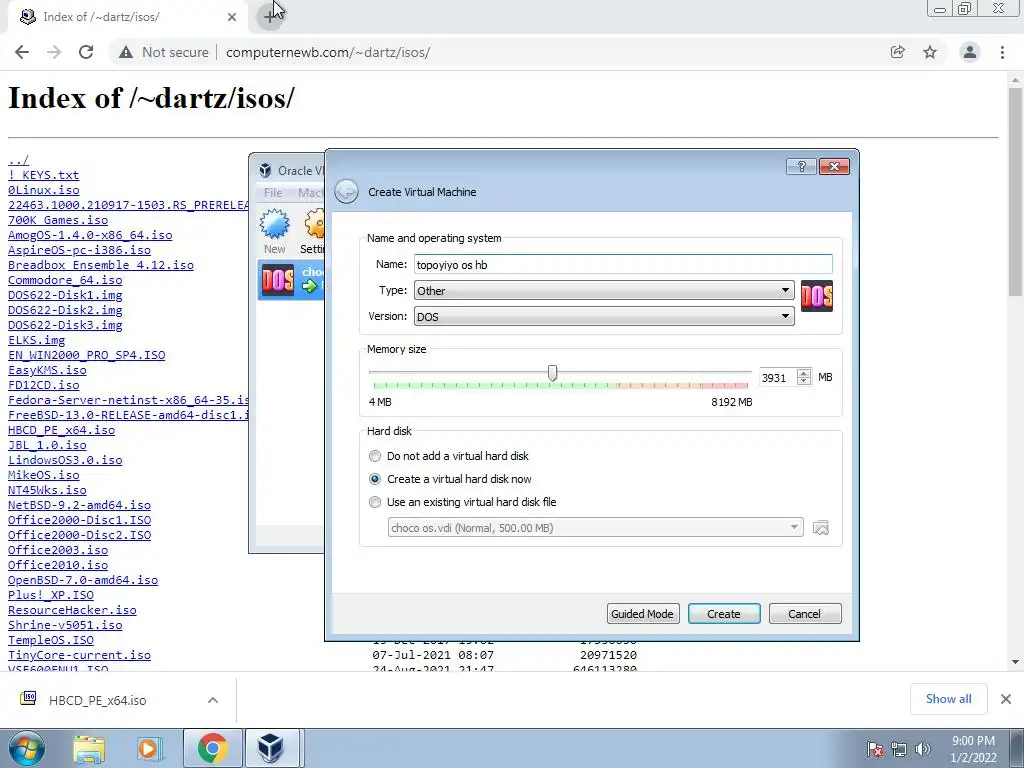Select Create a virtual hard disk now
The image size is (1024, 768).
pos(450,479)
